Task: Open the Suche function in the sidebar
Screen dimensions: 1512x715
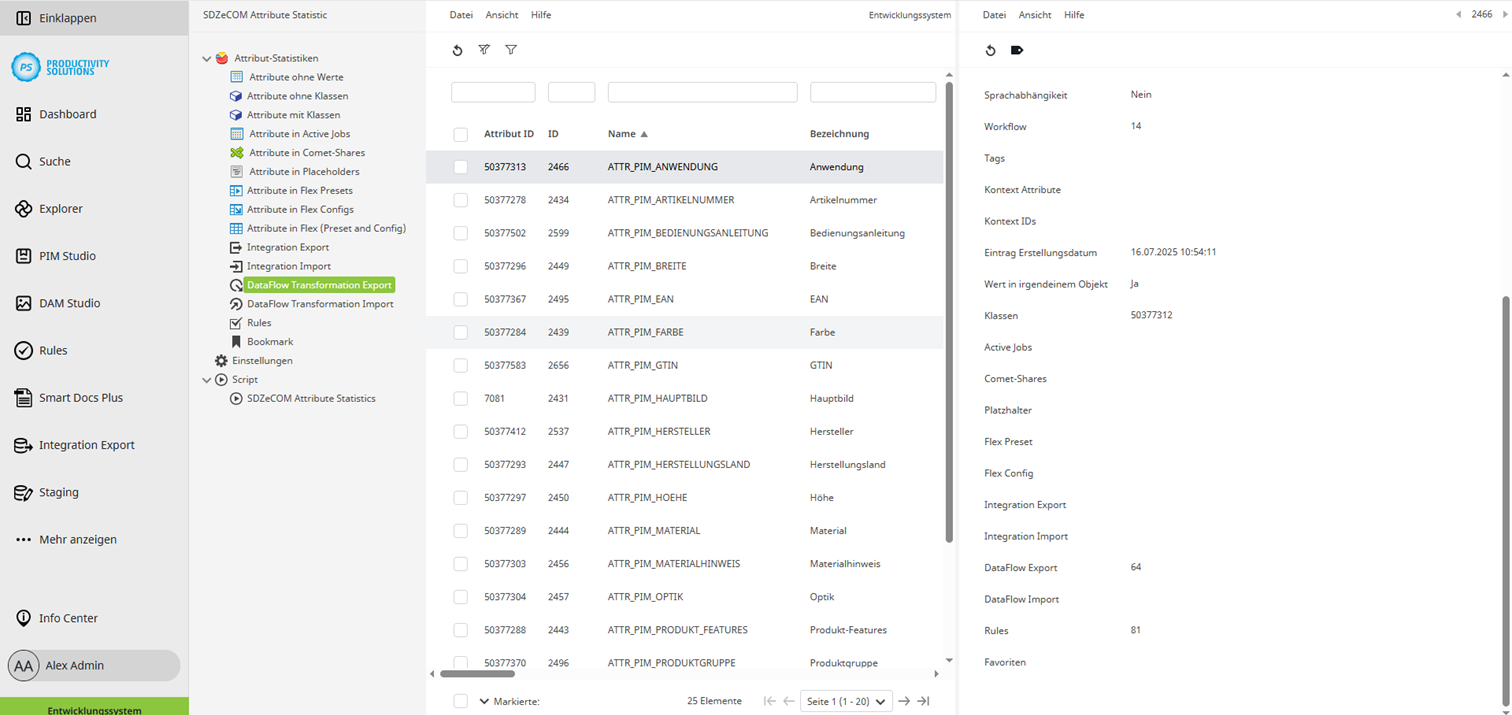Action: (x=54, y=161)
